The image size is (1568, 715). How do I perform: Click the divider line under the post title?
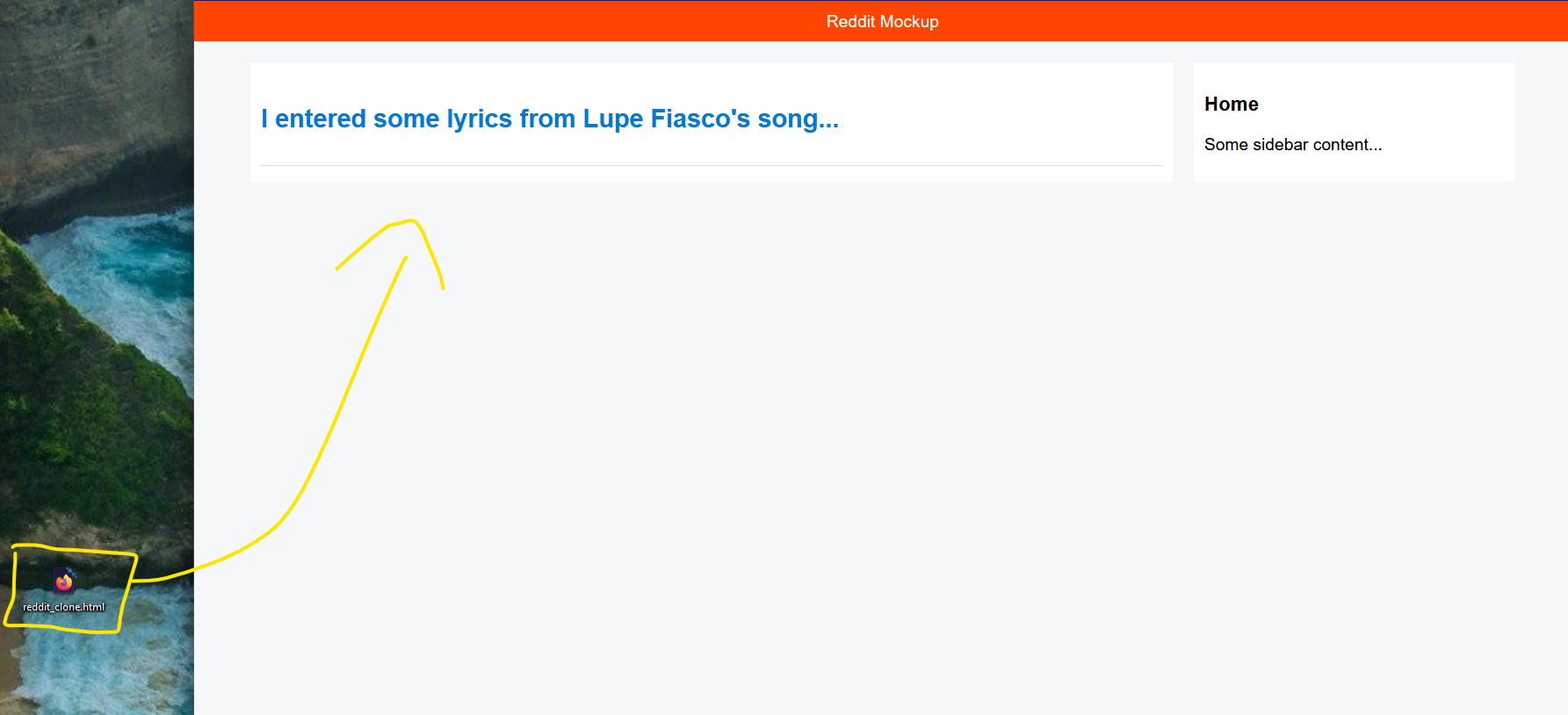[711, 165]
